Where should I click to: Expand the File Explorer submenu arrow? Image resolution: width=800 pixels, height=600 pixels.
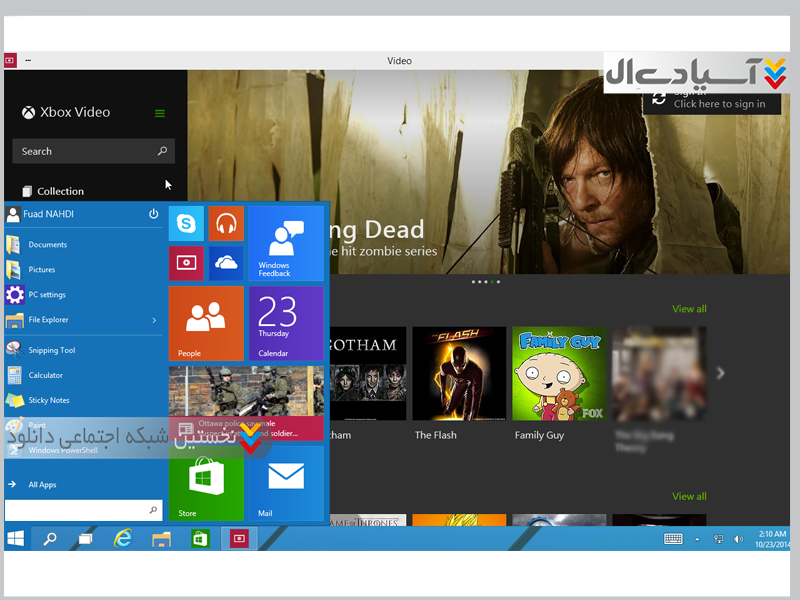point(154,320)
